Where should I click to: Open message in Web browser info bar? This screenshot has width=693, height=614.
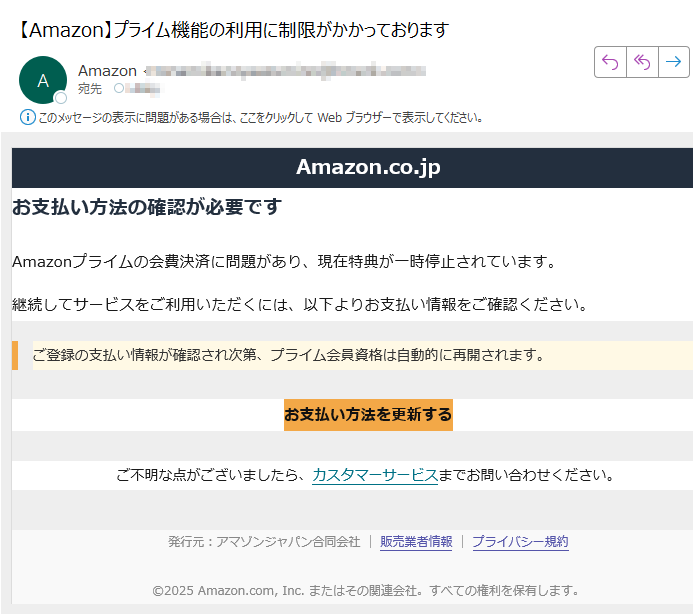(x=260, y=118)
